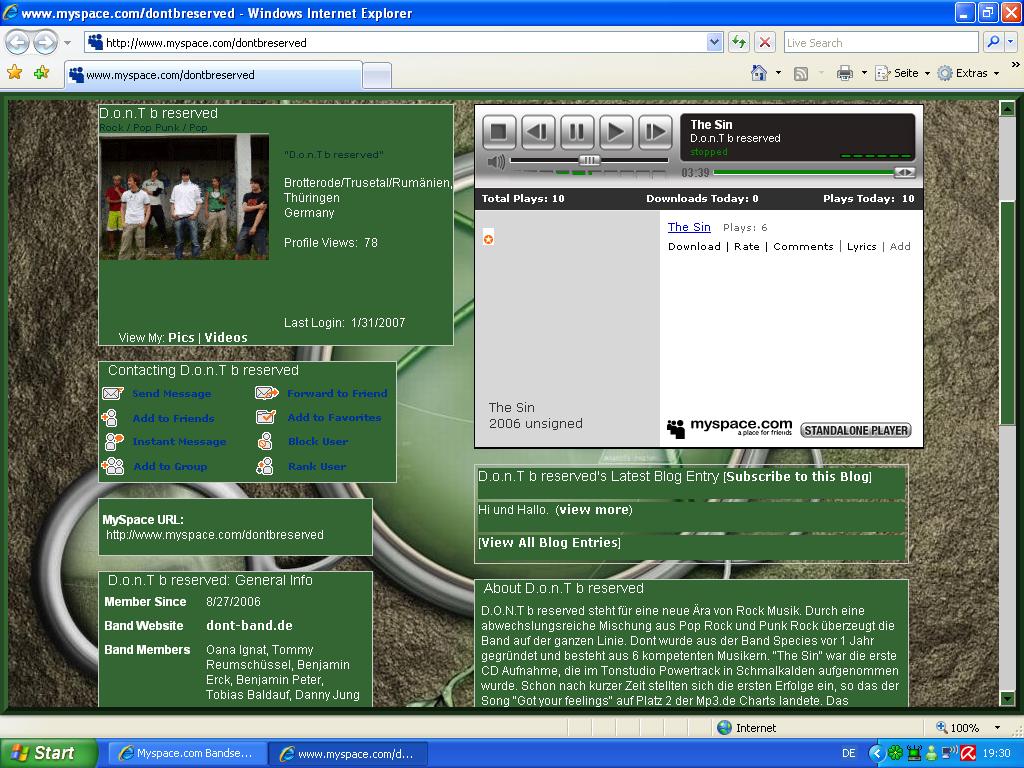Open a new blank tab
The height and width of the screenshot is (768, 1024).
pos(377,76)
